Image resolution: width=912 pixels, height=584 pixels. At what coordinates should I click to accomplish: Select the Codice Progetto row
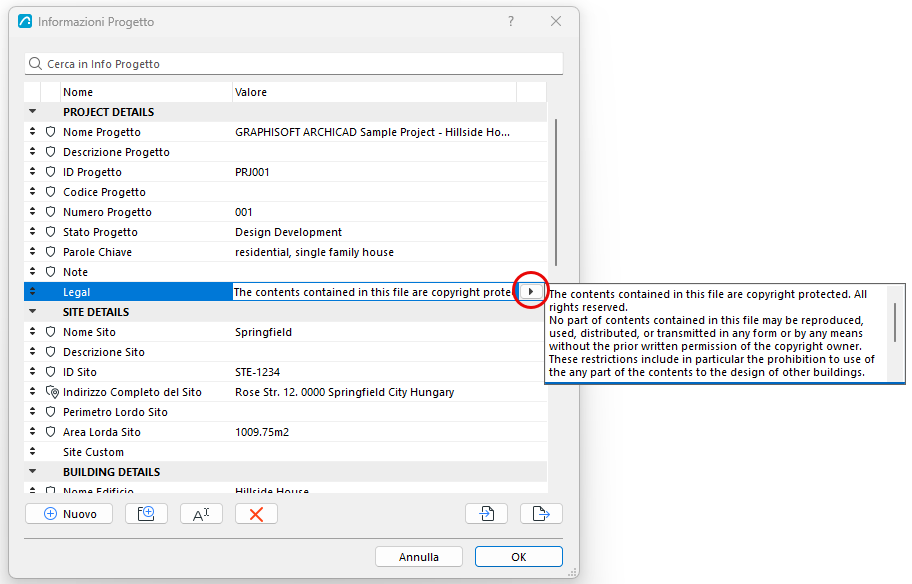[x=286, y=192]
